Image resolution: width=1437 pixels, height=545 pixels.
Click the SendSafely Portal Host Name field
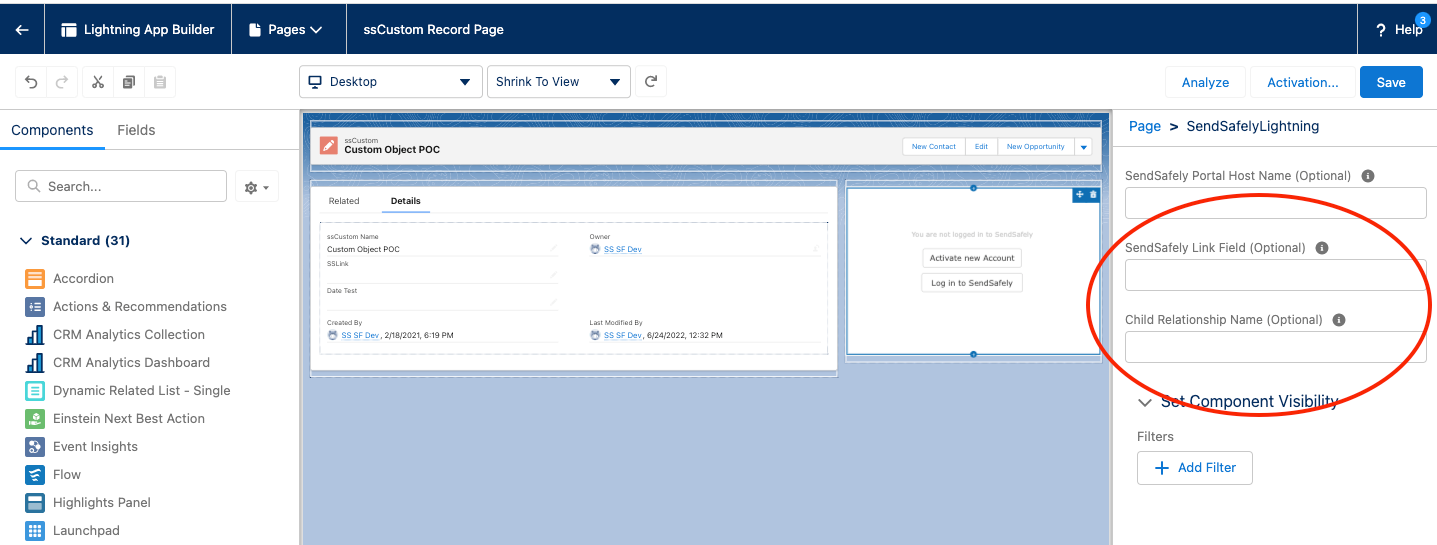(x=1275, y=203)
